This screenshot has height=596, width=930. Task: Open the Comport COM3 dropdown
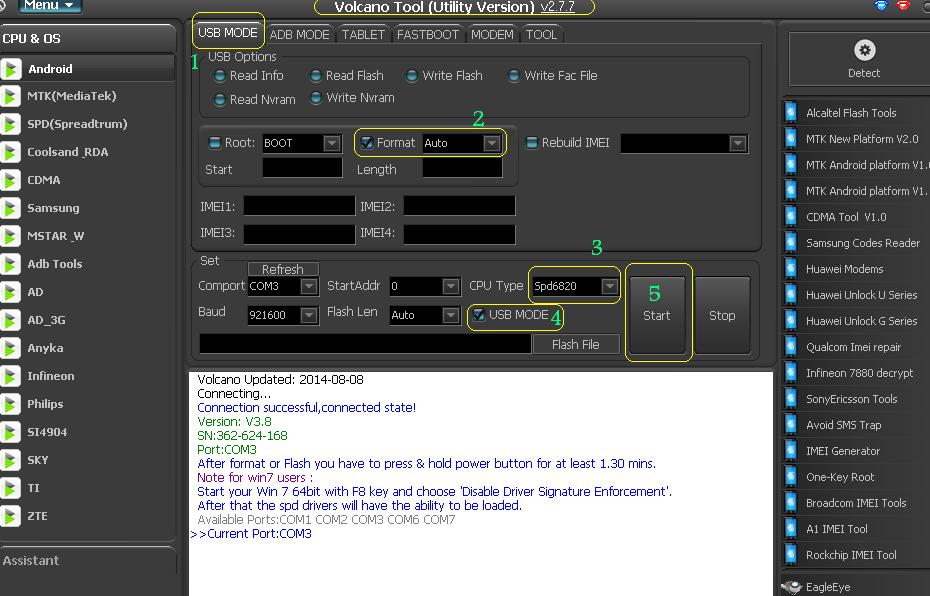(308, 286)
